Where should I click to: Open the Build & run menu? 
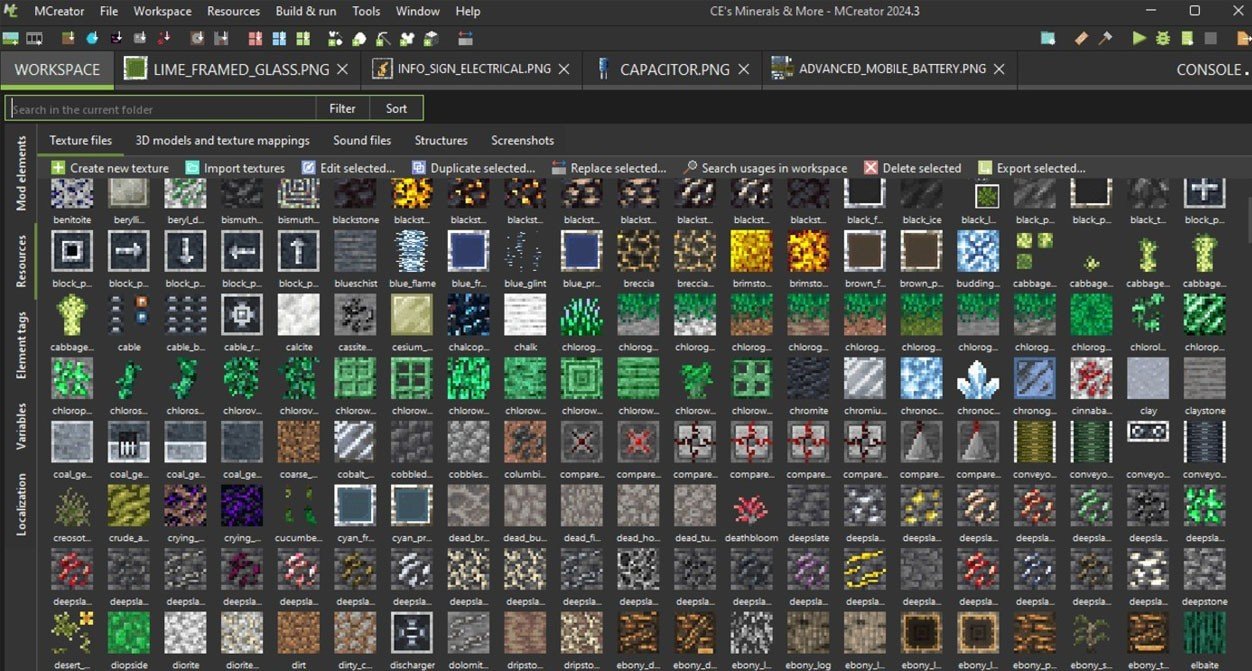(x=306, y=11)
